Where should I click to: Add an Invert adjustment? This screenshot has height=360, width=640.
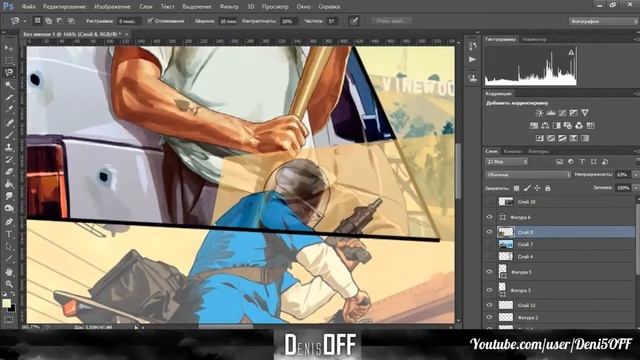tap(540, 138)
